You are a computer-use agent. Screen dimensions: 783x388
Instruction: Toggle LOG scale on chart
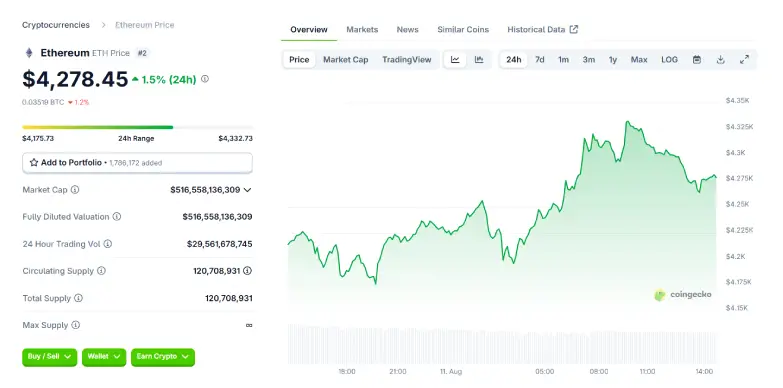(669, 59)
